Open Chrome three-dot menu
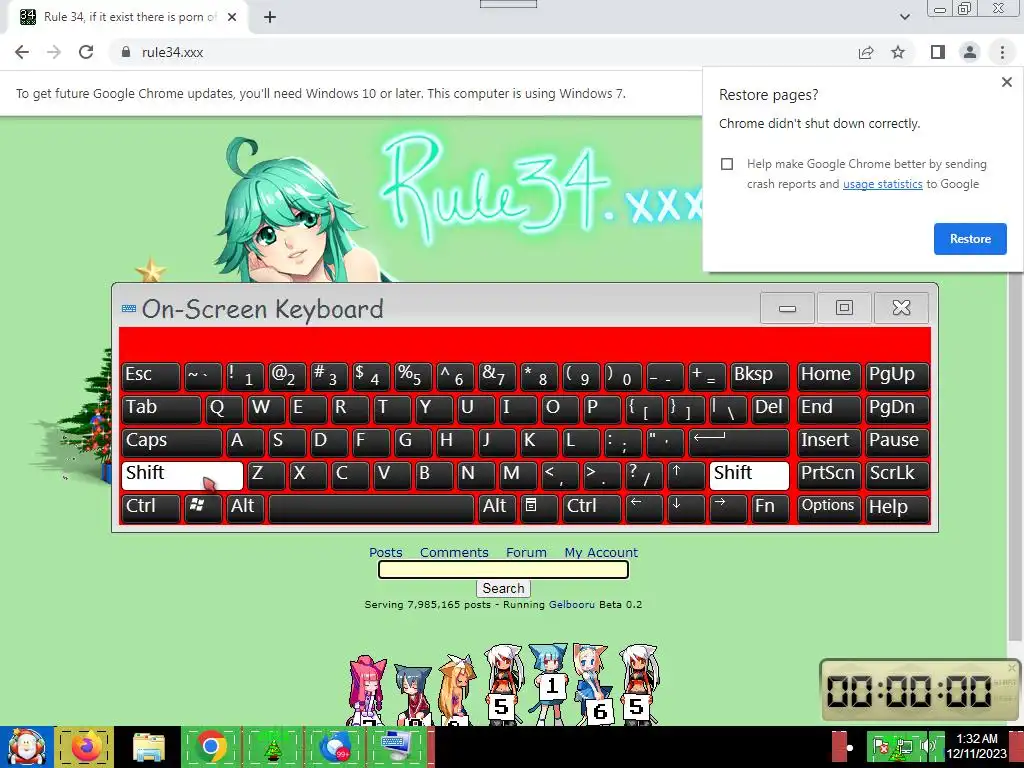This screenshot has width=1024, height=768. click(x=1002, y=52)
